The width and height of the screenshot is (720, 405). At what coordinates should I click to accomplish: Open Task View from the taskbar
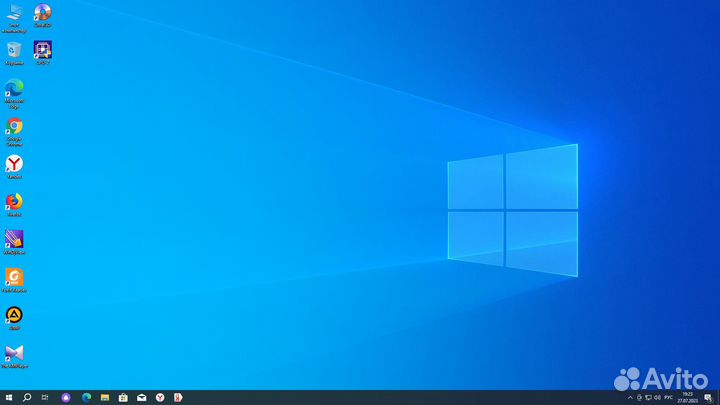(45, 398)
